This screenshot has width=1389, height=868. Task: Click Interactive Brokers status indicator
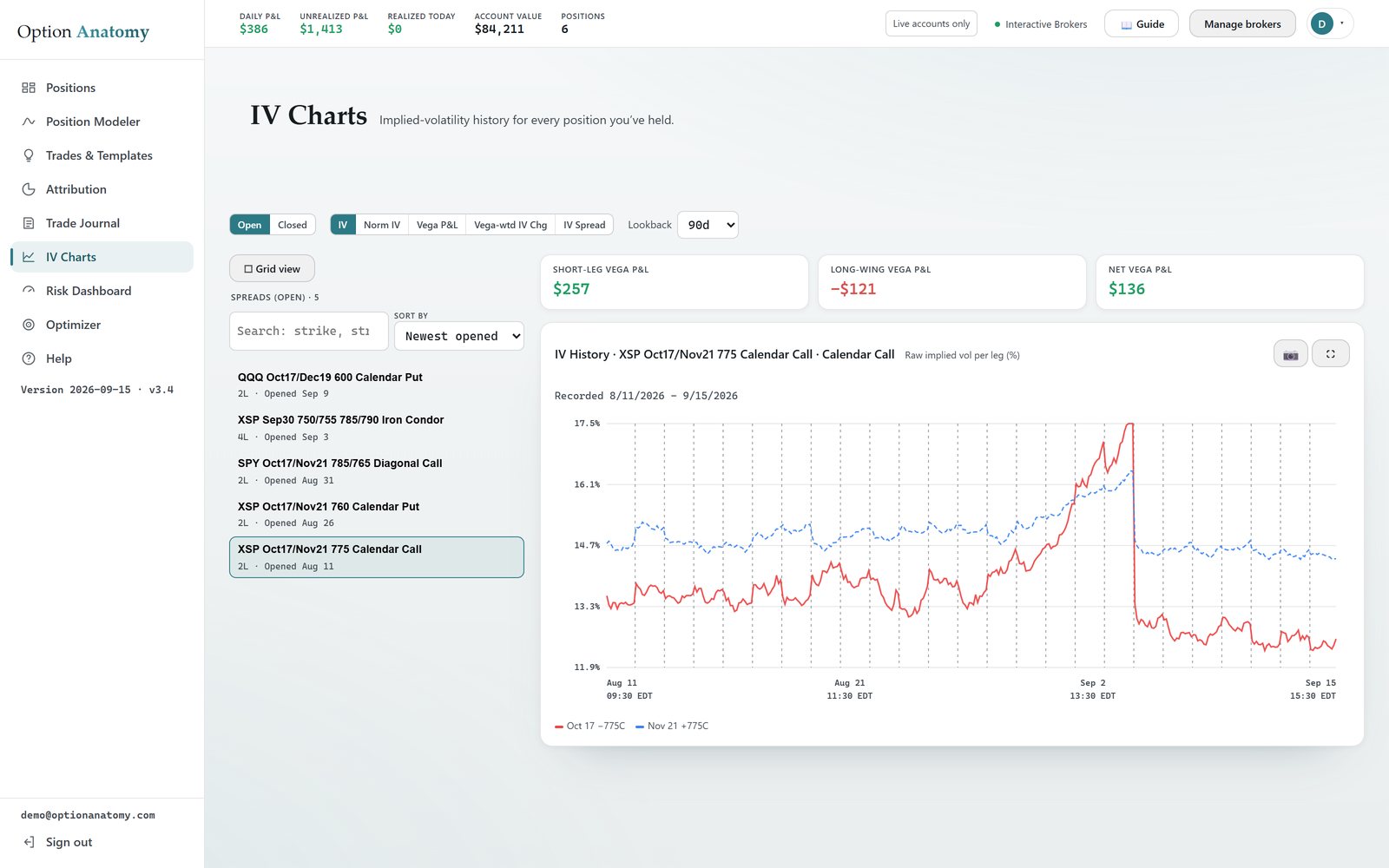1041,24
